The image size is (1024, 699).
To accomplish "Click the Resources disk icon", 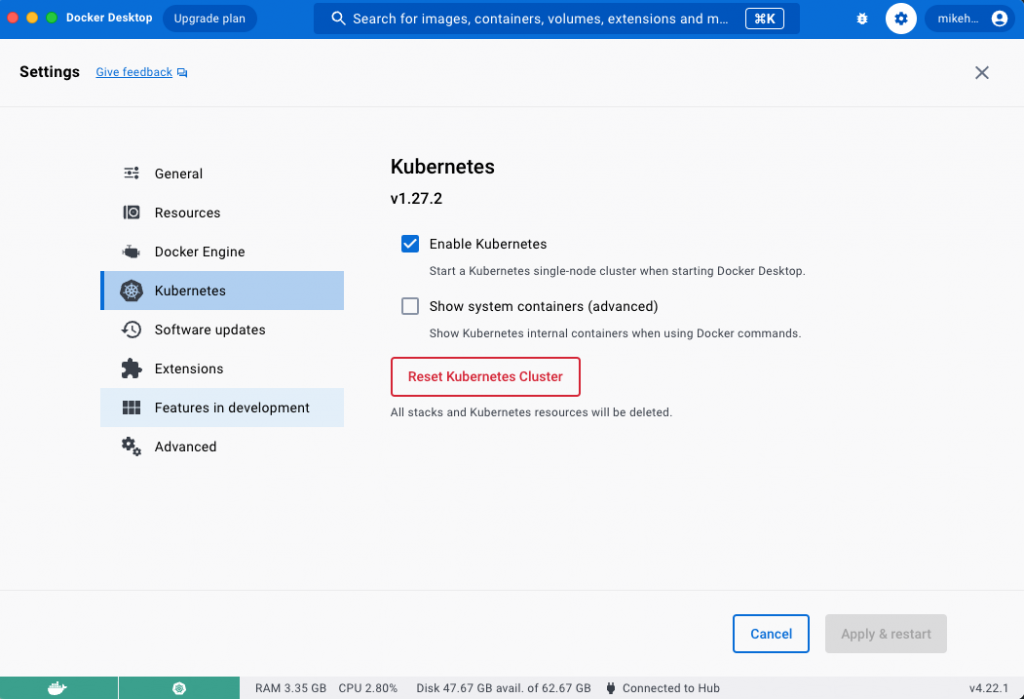I will (131, 213).
